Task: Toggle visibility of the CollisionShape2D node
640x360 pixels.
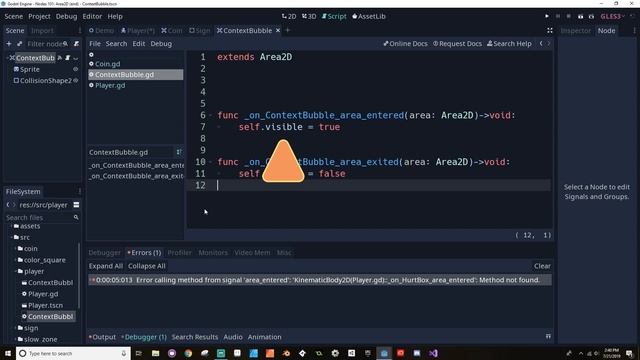Action: pyautogui.click(x=76, y=81)
